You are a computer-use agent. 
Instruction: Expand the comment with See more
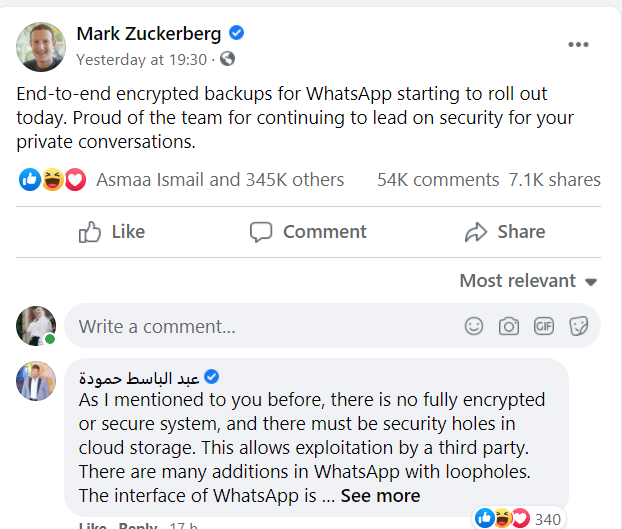(380, 496)
